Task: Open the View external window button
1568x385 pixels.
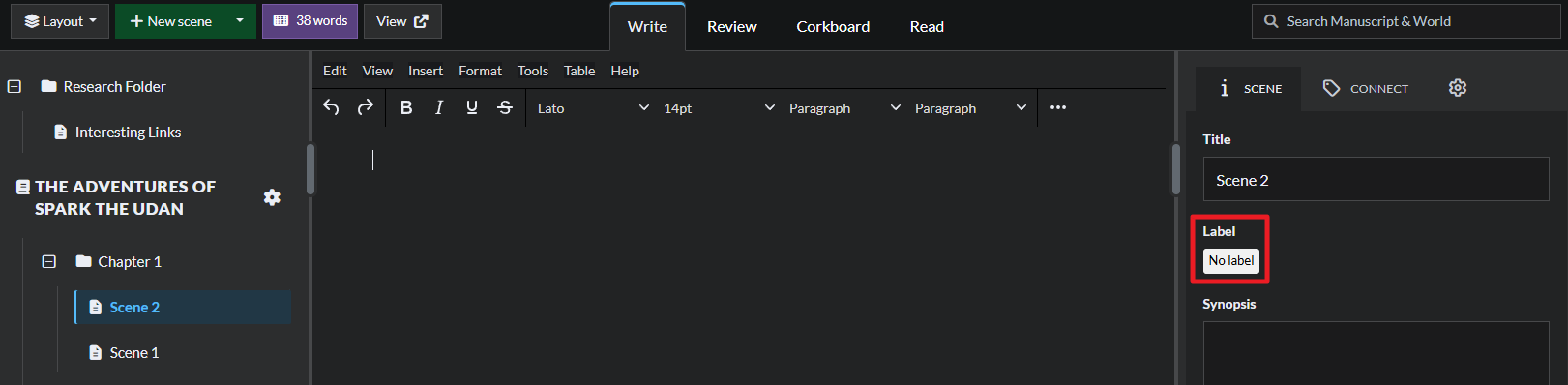Action: tap(402, 21)
